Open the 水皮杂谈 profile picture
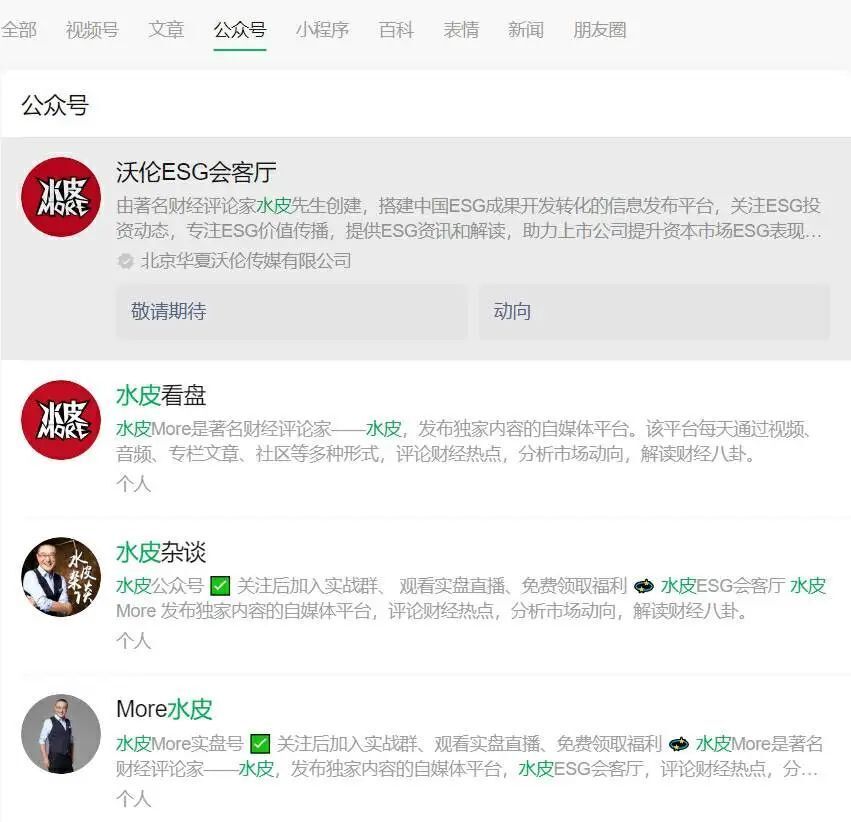This screenshot has height=822, width=851. tap(61, 577)
